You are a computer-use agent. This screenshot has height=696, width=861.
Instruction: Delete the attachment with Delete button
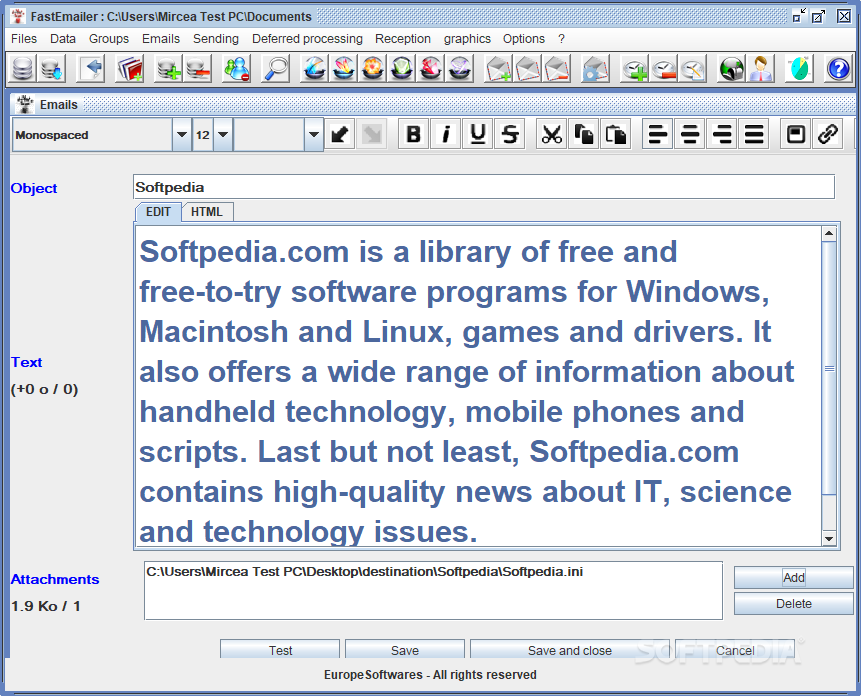click(x=793, y=604)
